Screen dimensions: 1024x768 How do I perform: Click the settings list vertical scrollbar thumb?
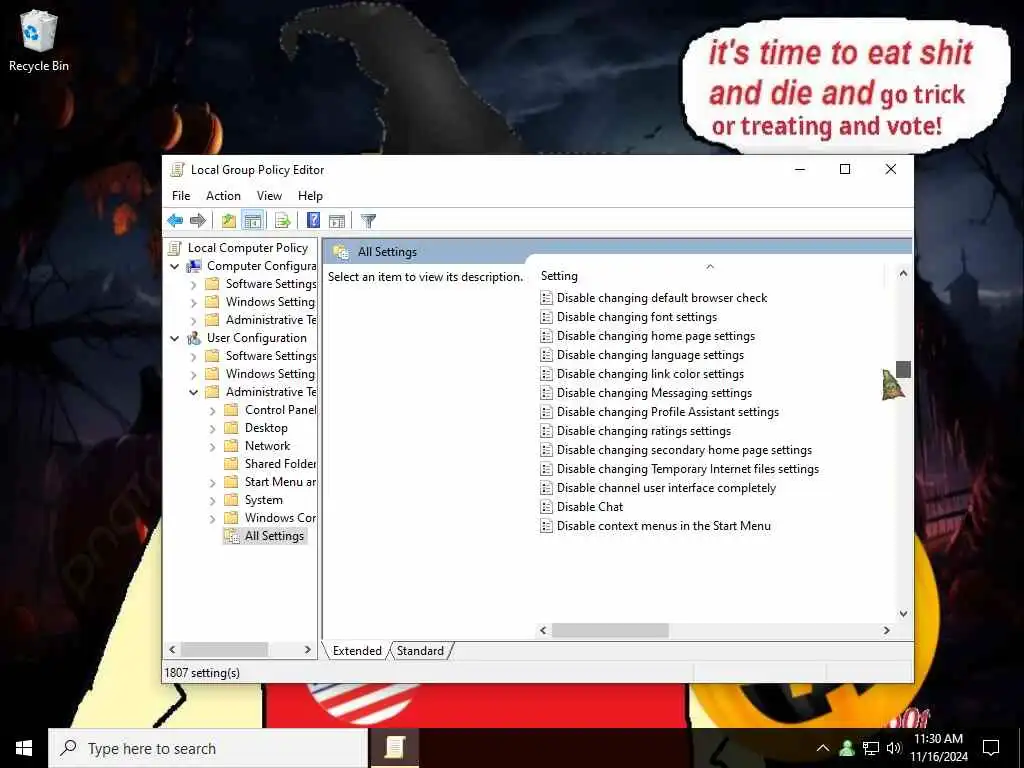click(x=903, y=369)
